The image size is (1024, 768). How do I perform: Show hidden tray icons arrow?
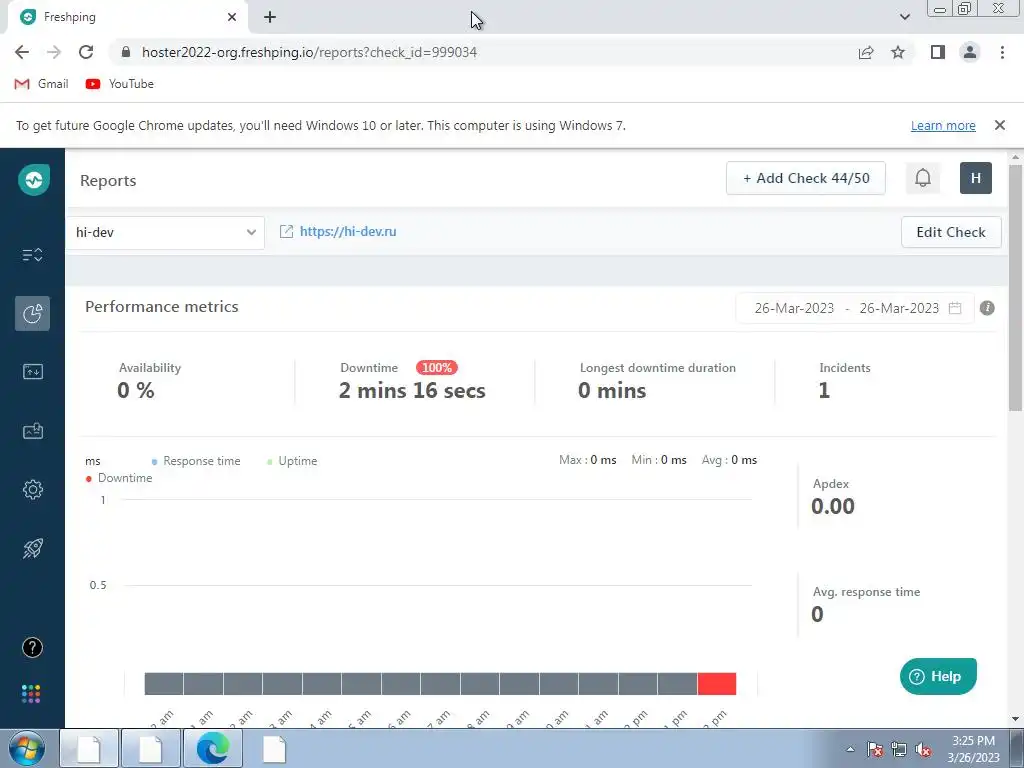coord(850,749)
